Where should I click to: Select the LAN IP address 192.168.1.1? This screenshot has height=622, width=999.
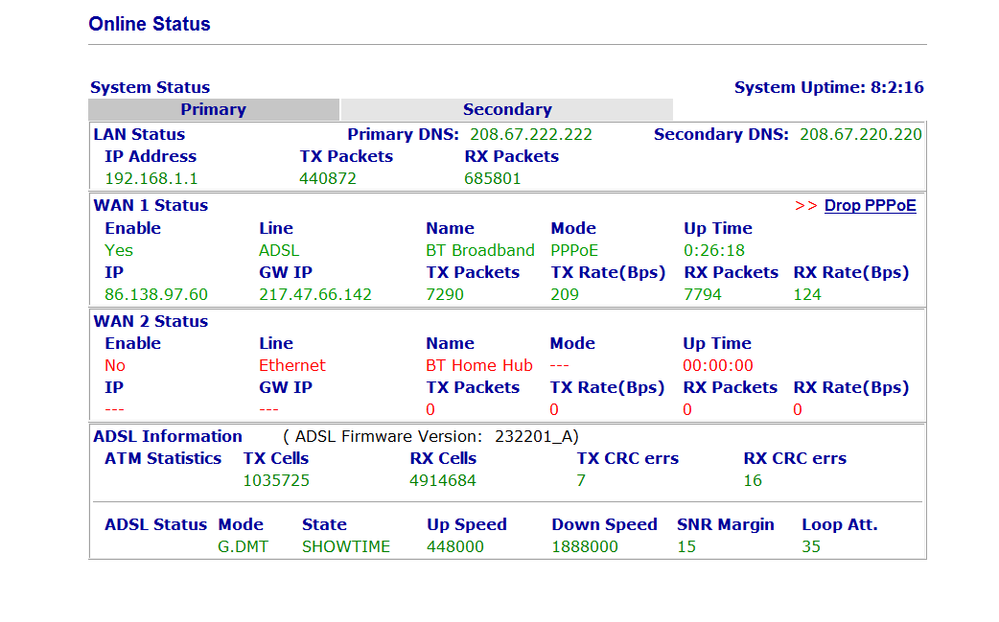click(x=151, y=179)
